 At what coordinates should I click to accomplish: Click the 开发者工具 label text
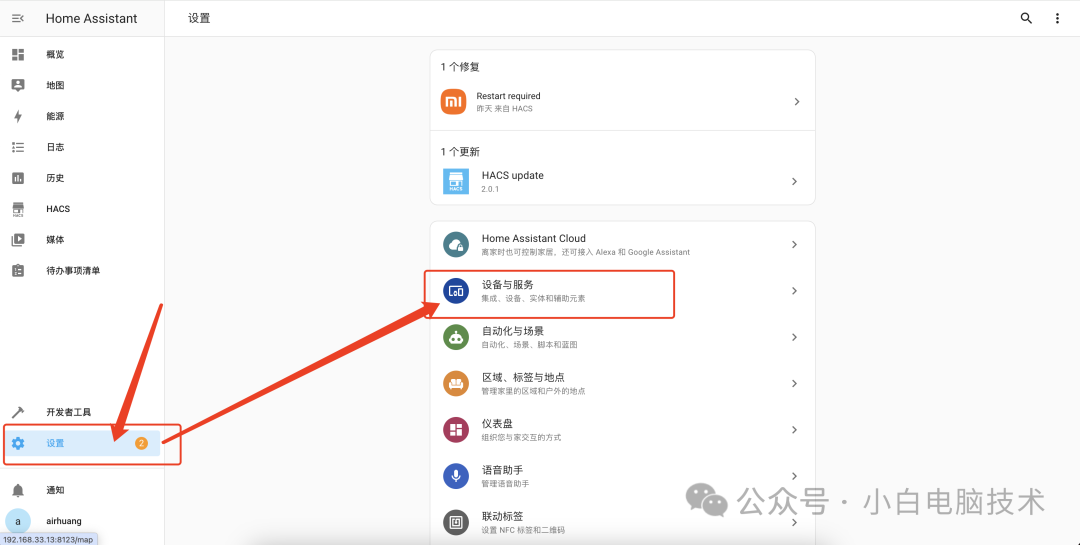pyautogui.click(x=69, y=412)
